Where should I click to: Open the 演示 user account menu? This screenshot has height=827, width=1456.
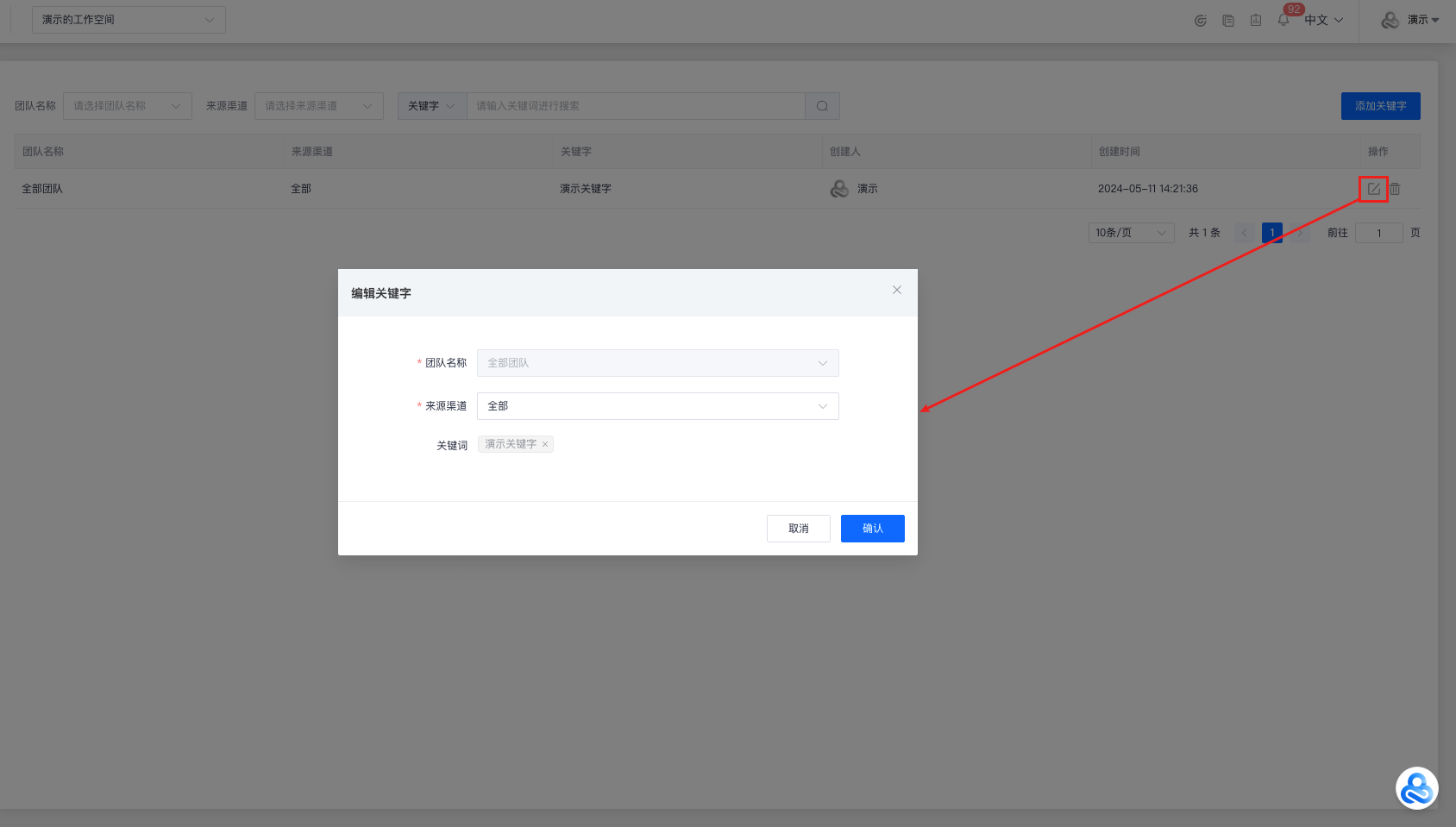1411,20
